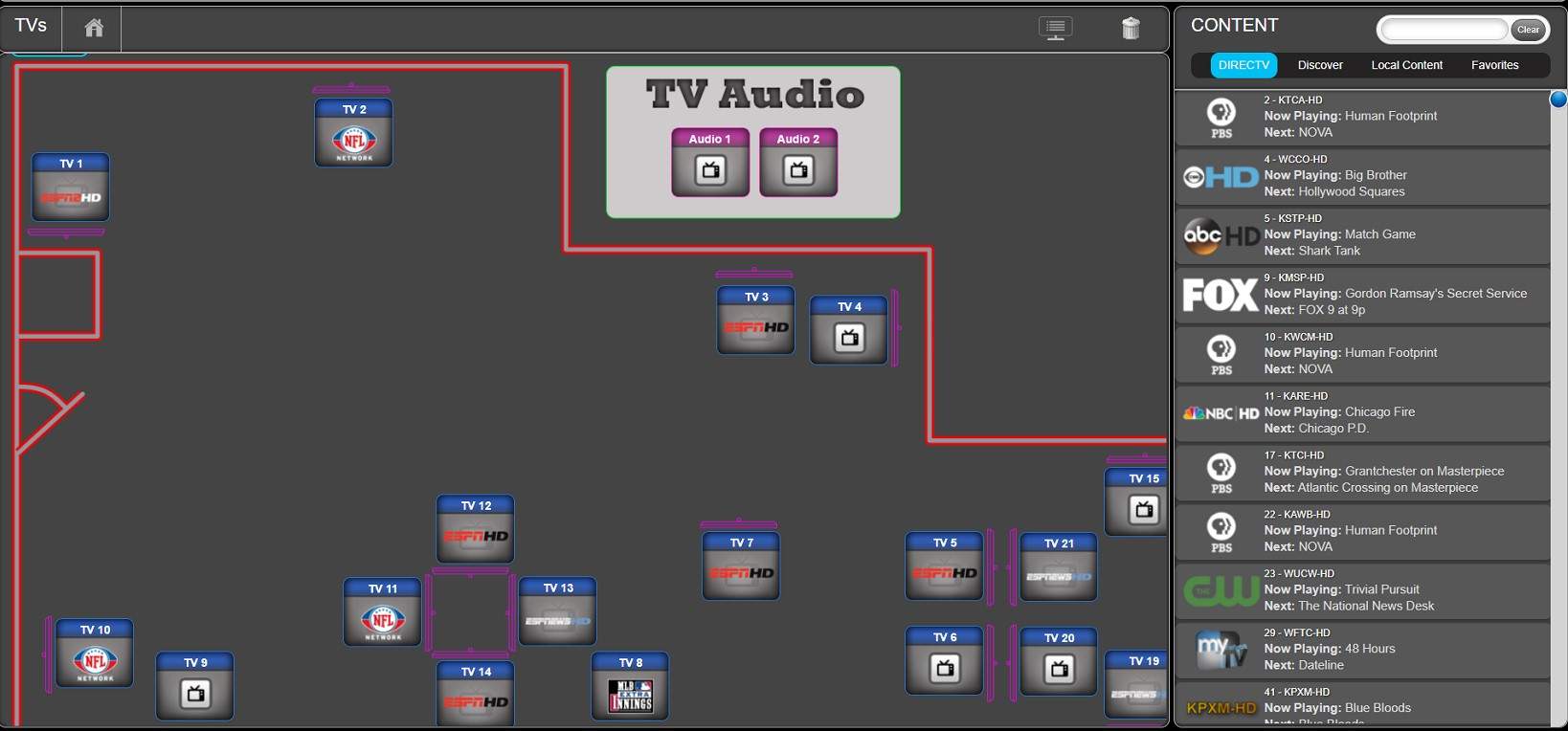The width and height of the screenshot is (1568, 731).
Task: Select TV 3 showing ESPN HD
Action: click(755, 321)
